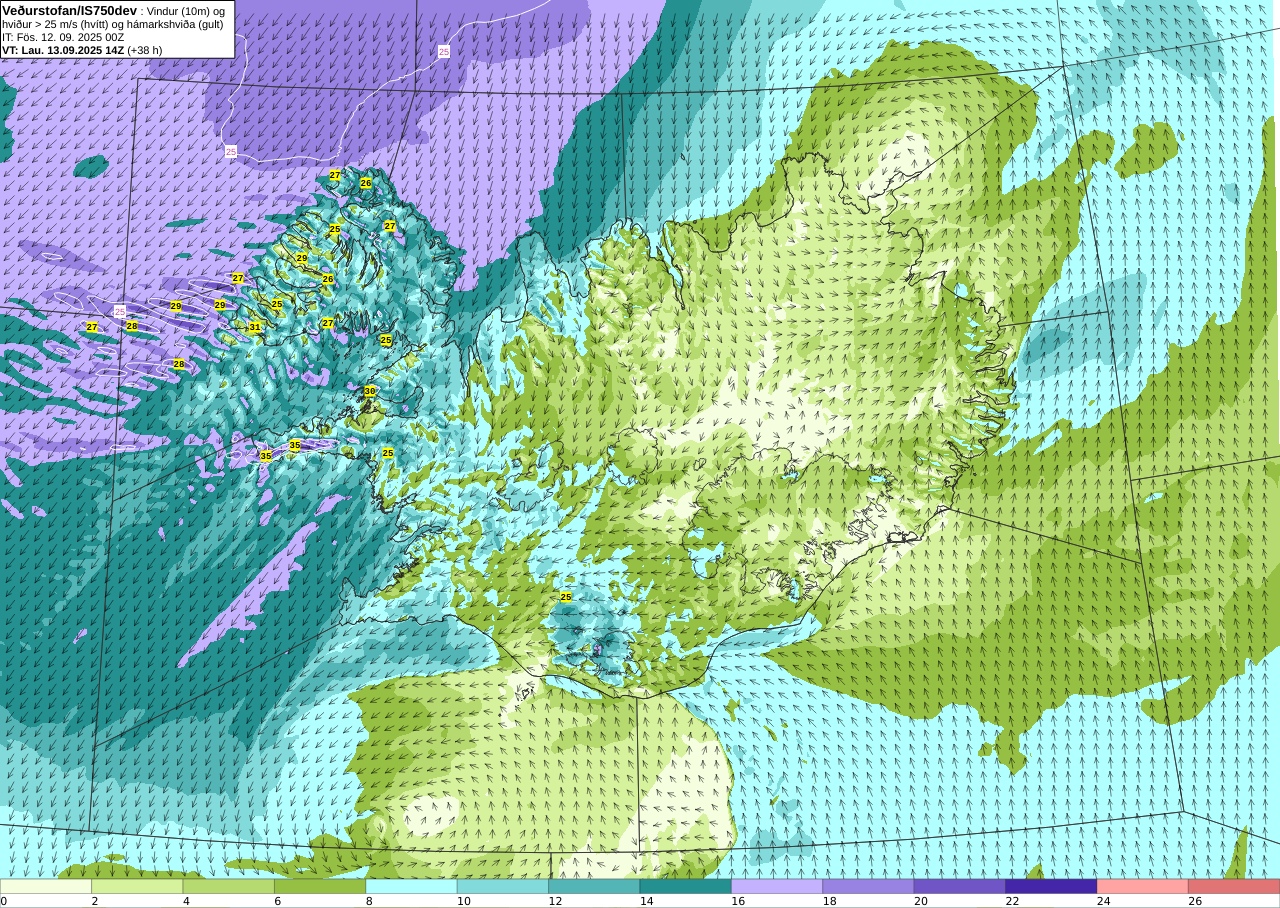
Task: Select the salmon swatch above 26 m/s
Action: (1234, 886)
